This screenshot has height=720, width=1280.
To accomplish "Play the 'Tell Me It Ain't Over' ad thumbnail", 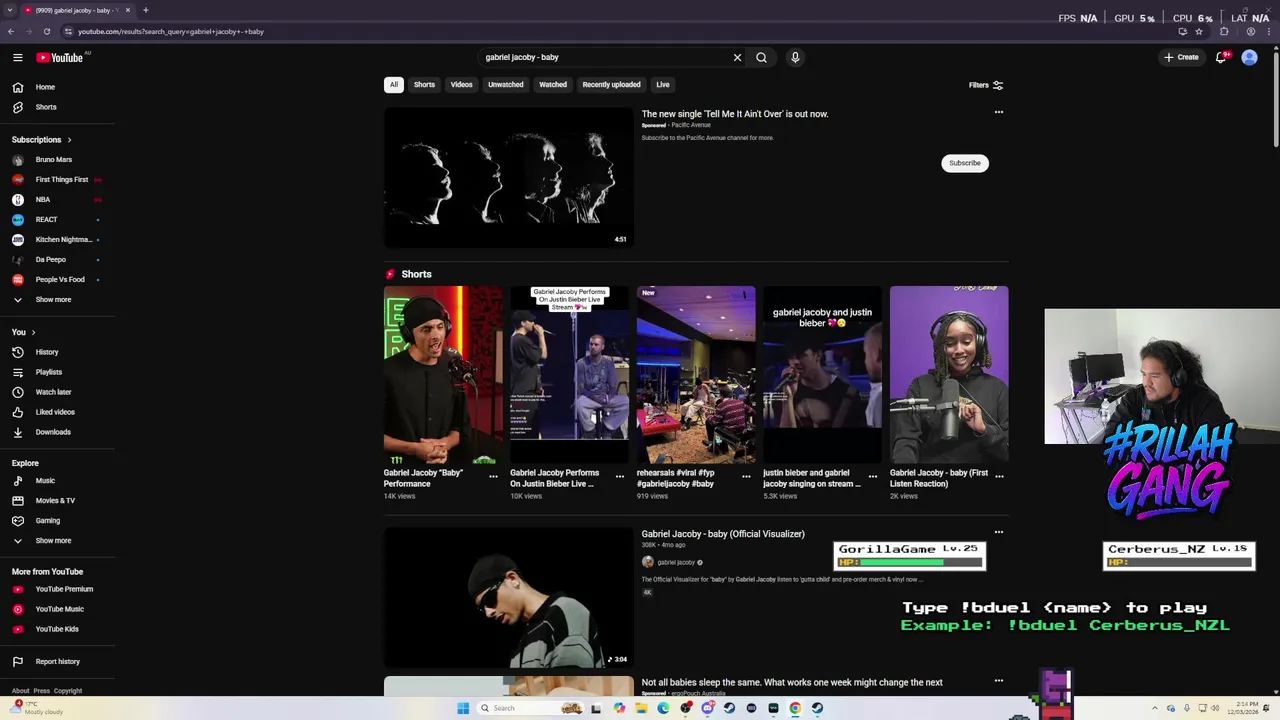I will point(509,177).
